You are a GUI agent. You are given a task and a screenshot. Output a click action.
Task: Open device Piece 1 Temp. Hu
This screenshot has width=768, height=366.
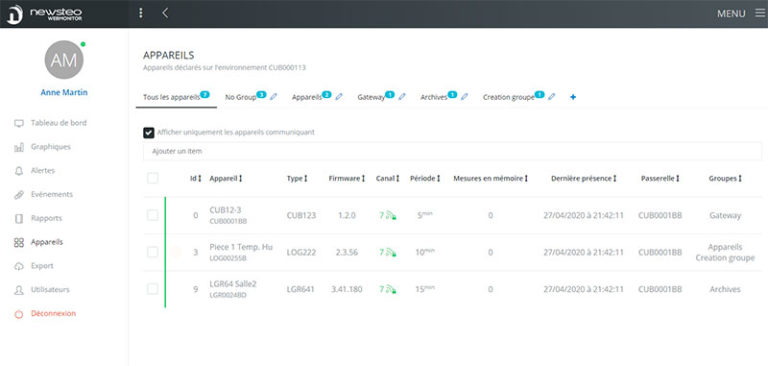(x=241, y=247)
